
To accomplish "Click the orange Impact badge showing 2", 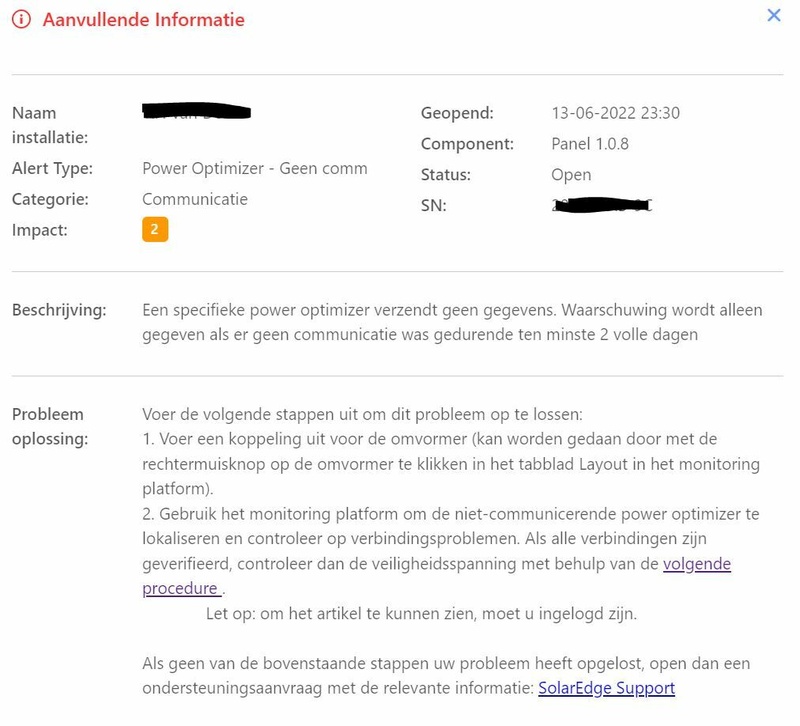I will coord(155,230).
